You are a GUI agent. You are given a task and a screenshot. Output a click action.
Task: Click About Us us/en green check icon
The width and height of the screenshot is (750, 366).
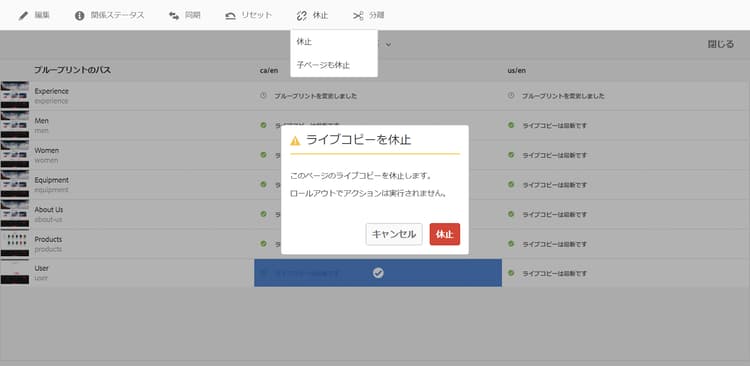[511, 214]
